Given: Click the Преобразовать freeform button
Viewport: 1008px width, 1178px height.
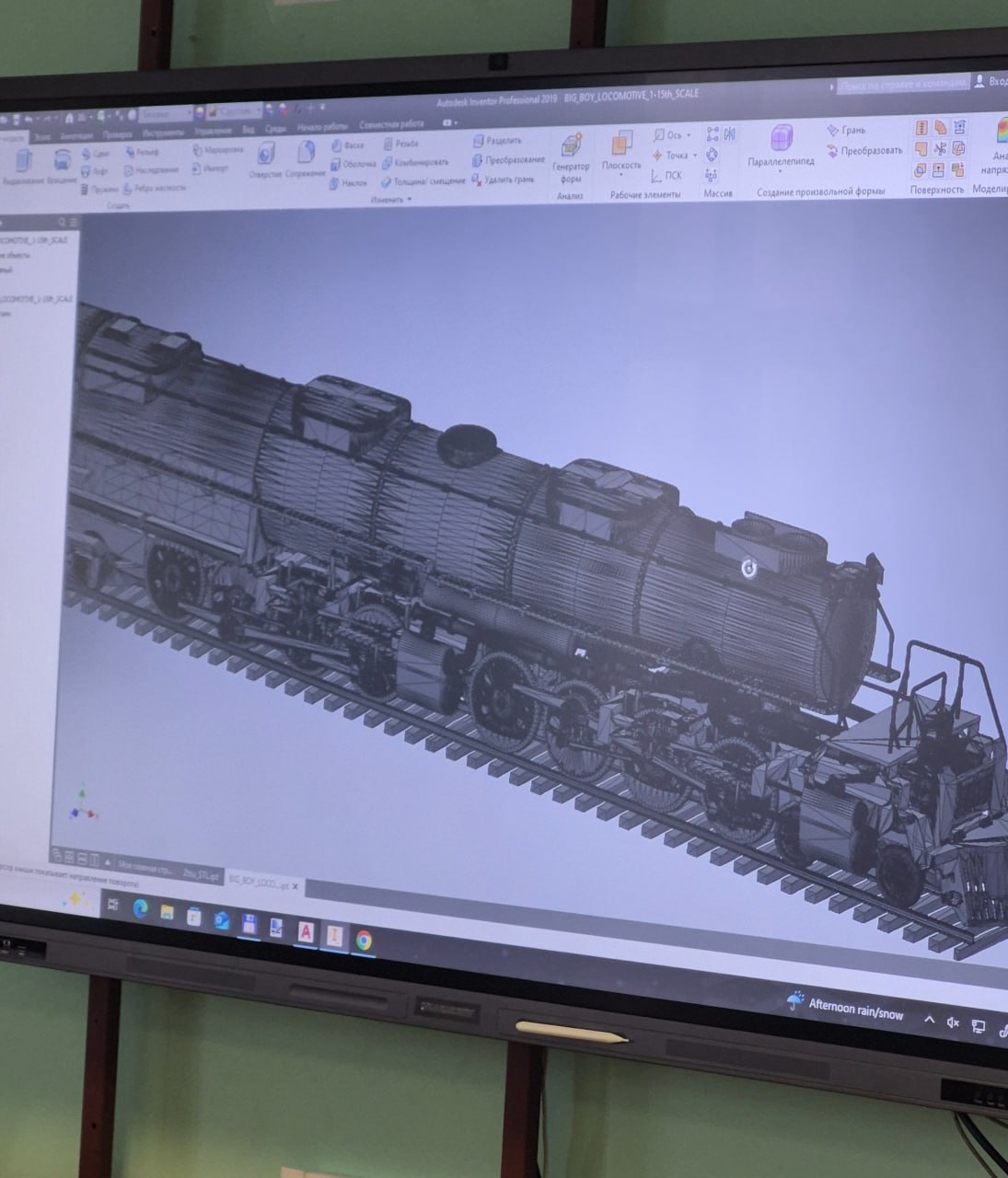Looking at the screenshot, I should (865, 150).
